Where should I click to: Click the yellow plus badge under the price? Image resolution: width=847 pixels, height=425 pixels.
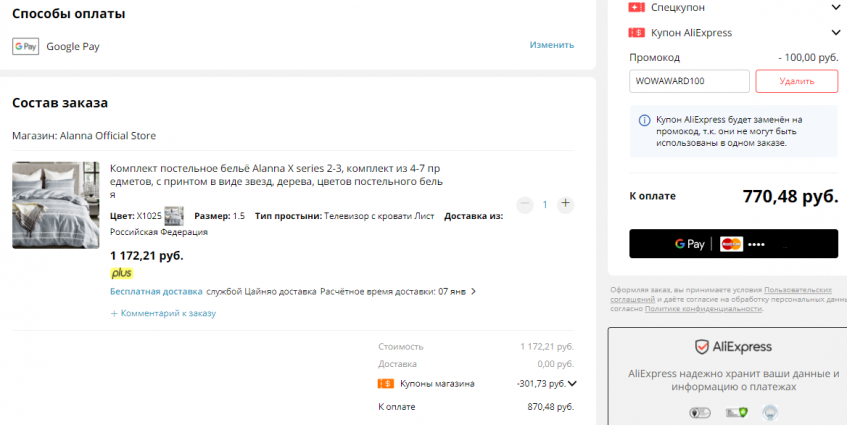point(121,273)
